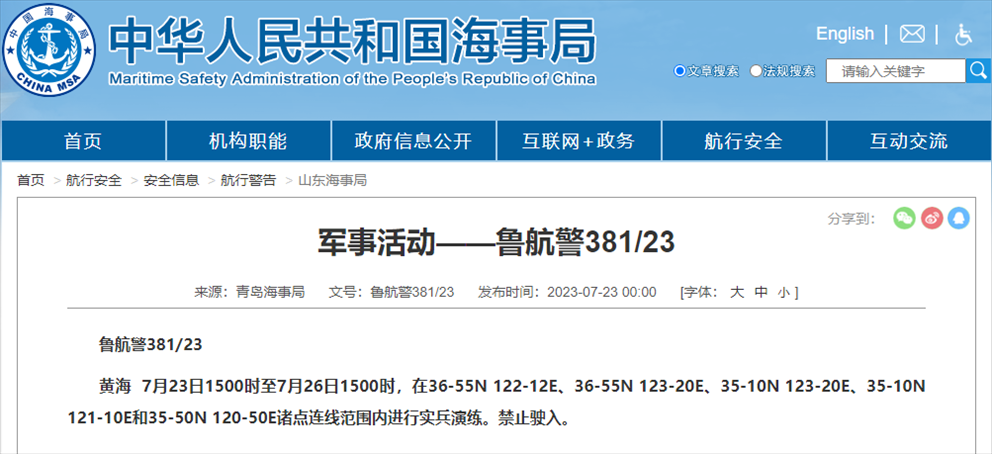The image size is (992, 454).
Task: Open the 互联网+政务 navigation menu
Action: [578, 141]
